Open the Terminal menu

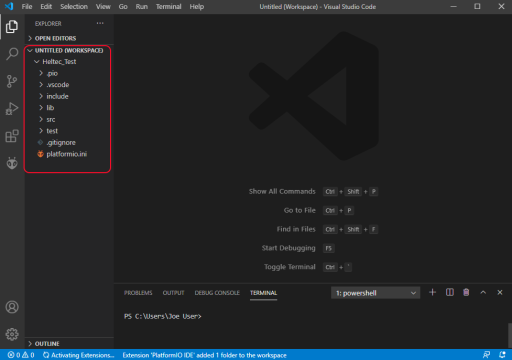point(169,6)
